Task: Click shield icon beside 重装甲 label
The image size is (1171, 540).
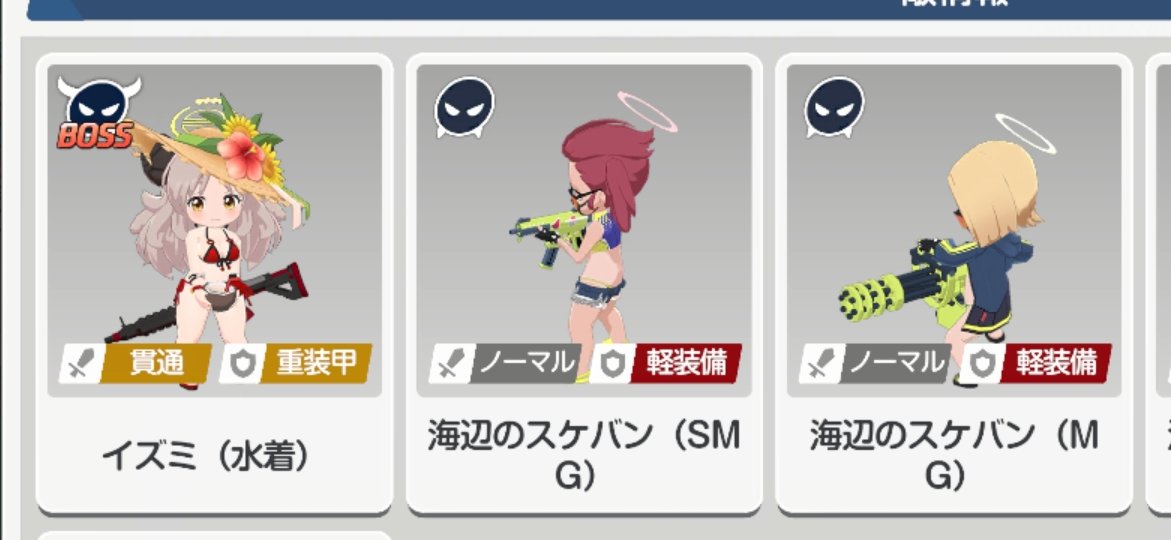Action: click(242, 364)
